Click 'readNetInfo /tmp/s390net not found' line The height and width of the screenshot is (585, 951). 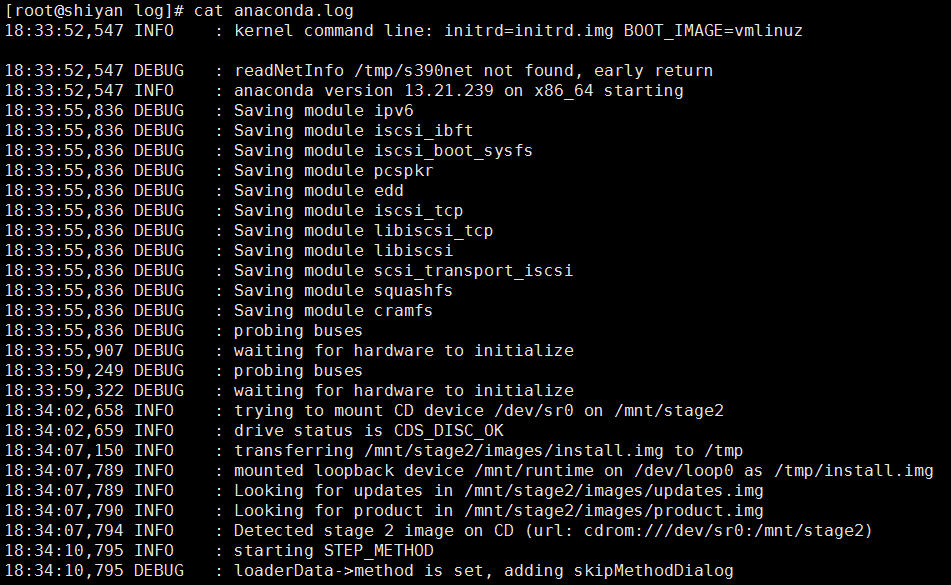tap(473, 71)
